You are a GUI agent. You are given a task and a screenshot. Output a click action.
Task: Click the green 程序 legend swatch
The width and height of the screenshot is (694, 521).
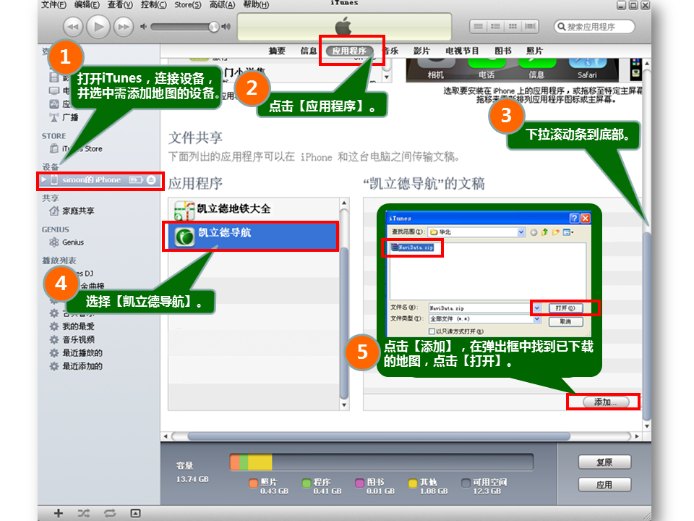pos(306,483)
